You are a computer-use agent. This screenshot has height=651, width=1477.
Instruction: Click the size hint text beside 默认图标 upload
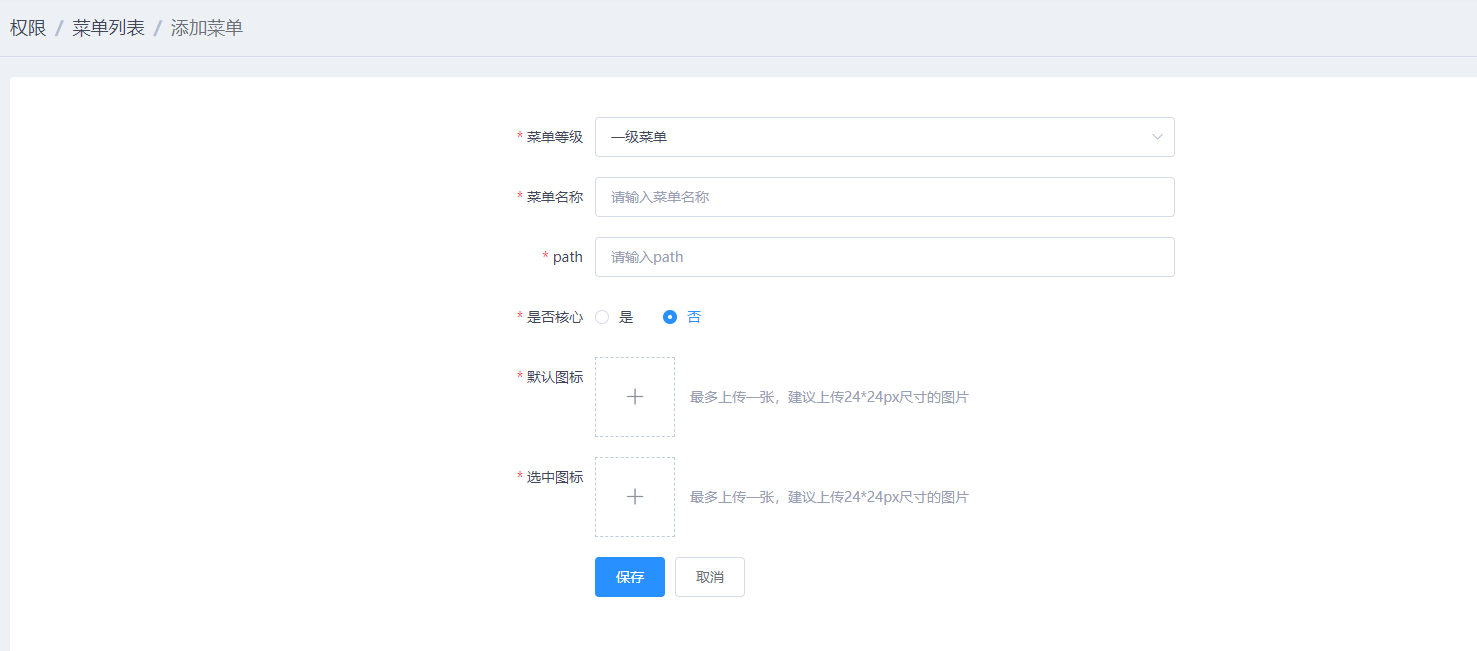pos(829,397)
